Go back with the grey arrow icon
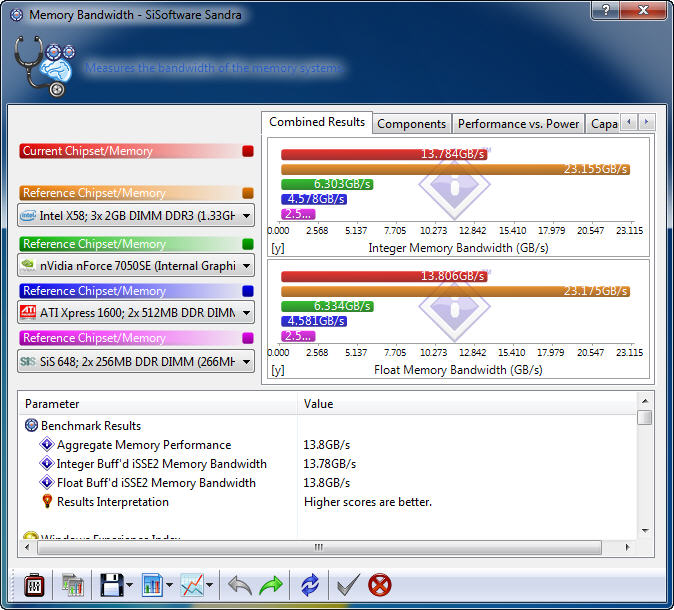 [x=239, y=585]
